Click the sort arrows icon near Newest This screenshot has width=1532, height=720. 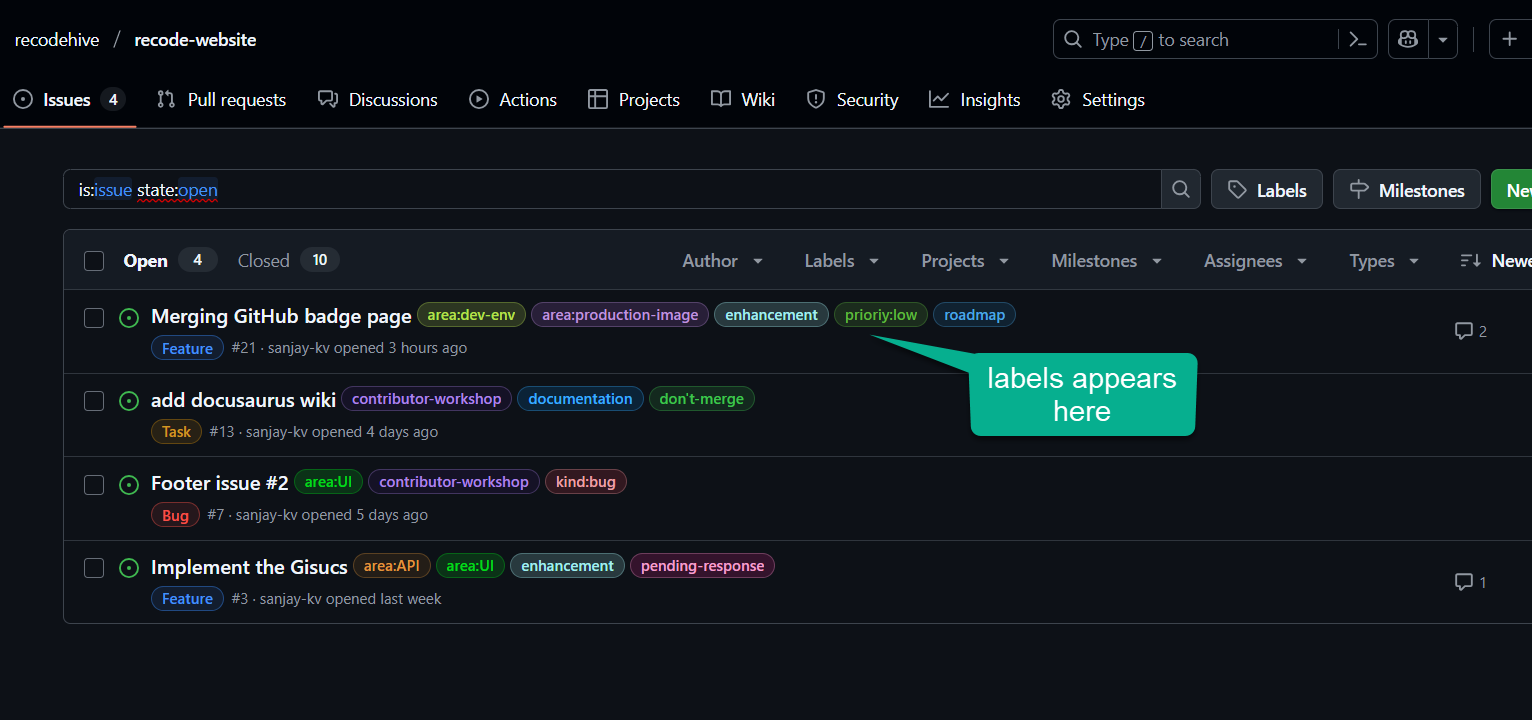[x=1470, y=261]
